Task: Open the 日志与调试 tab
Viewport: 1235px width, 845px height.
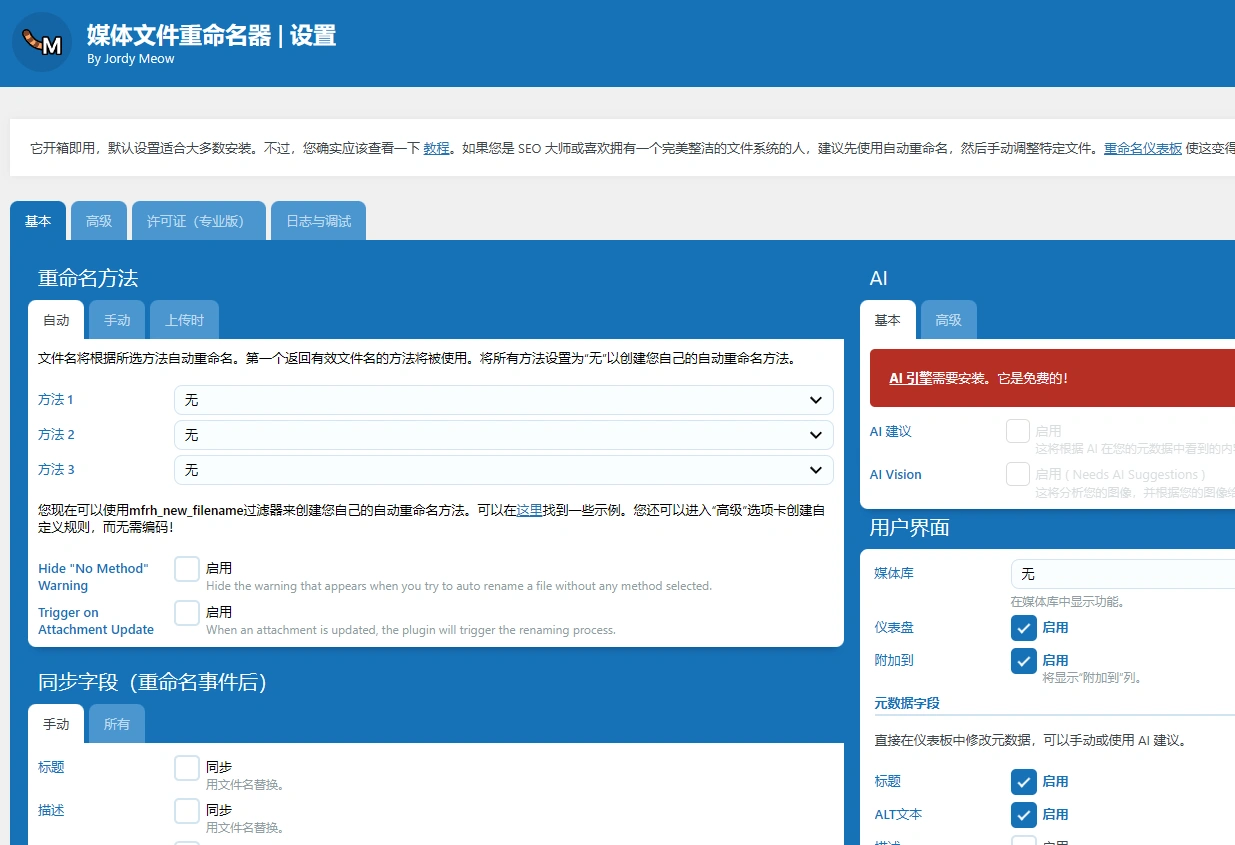Action: click(318, 220)
